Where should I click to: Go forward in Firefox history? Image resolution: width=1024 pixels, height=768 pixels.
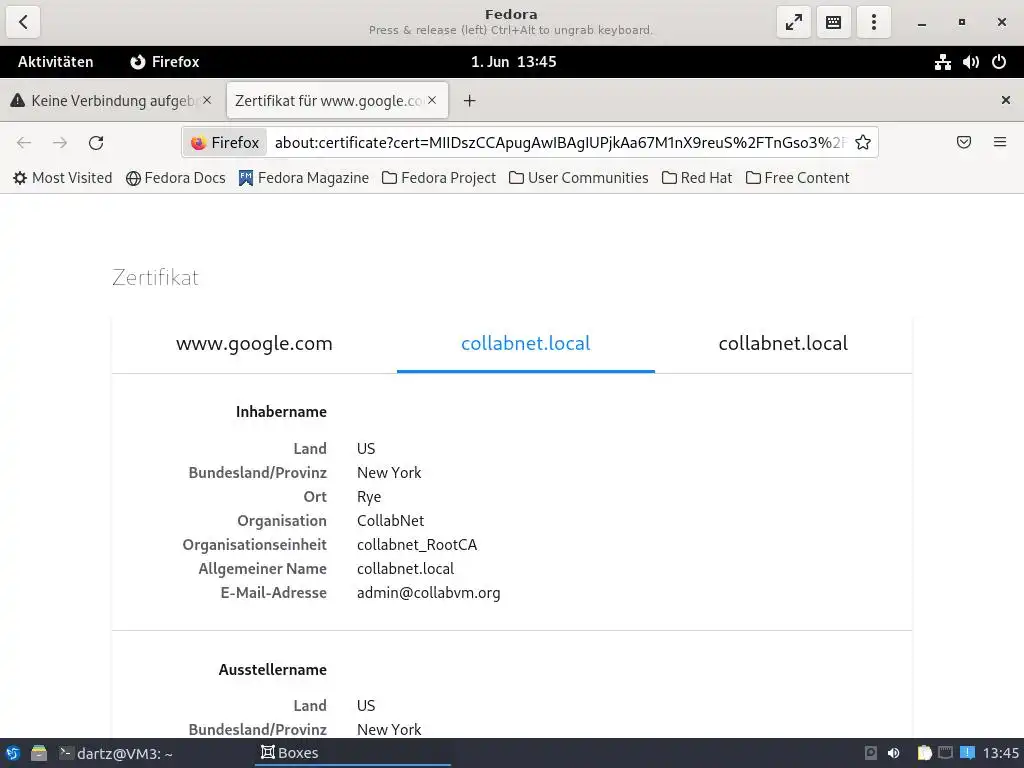coord(60,142)
